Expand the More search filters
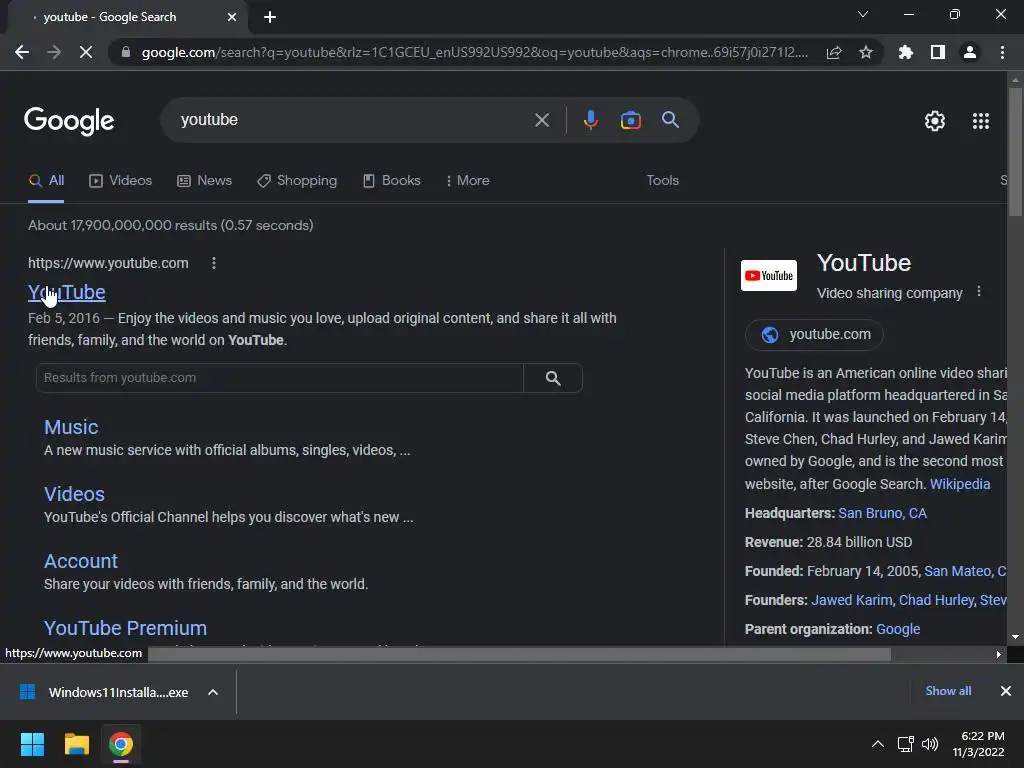 468,181
